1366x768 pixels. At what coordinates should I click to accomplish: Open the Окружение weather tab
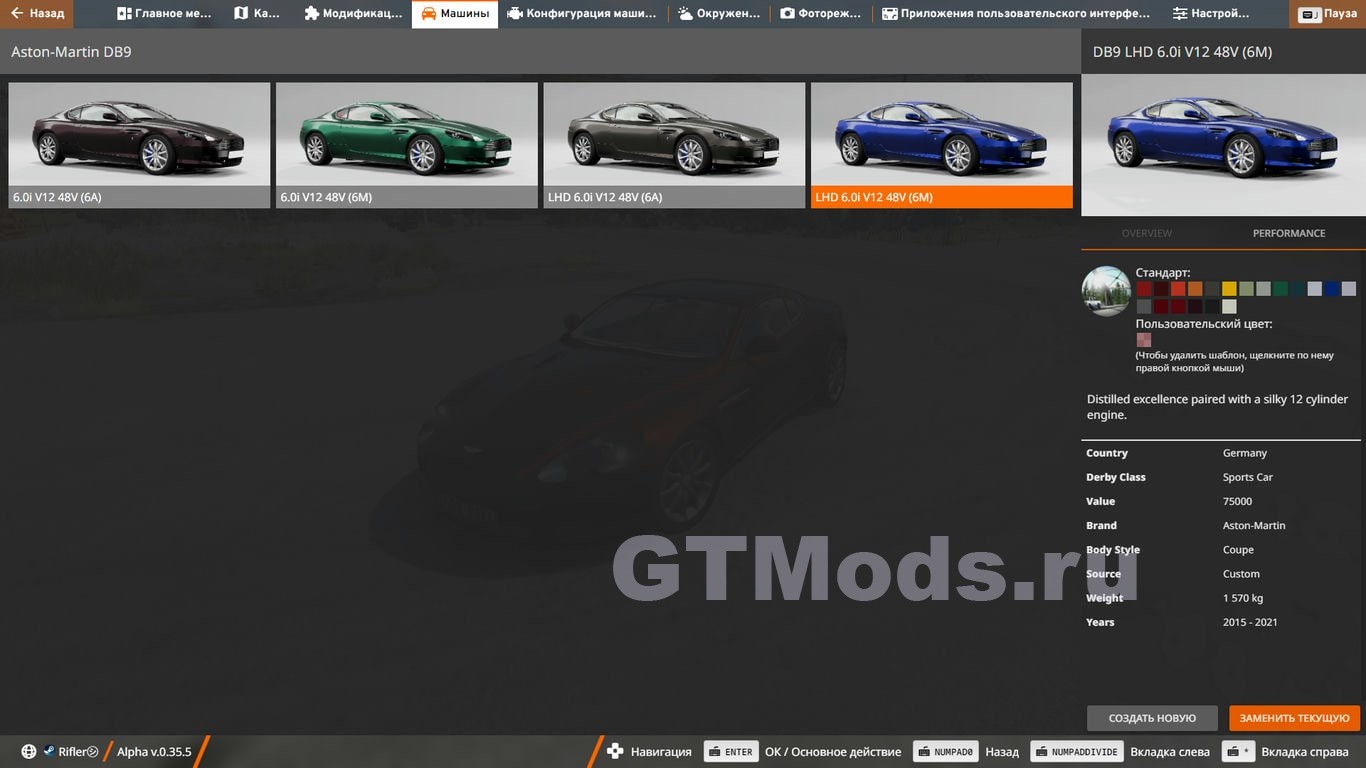[x=719, y=14]
